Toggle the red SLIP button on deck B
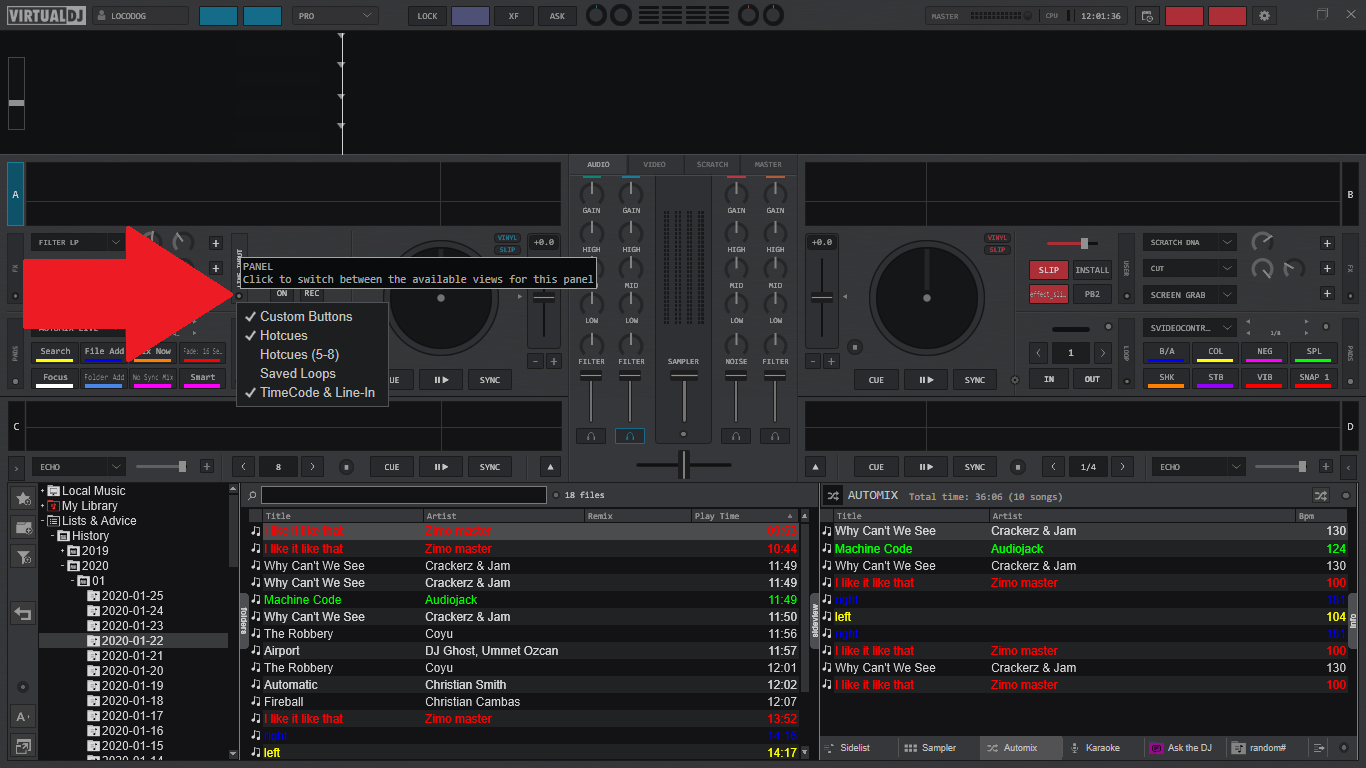The height and width of the screenshot is (768, 1366). point(1048,270)
